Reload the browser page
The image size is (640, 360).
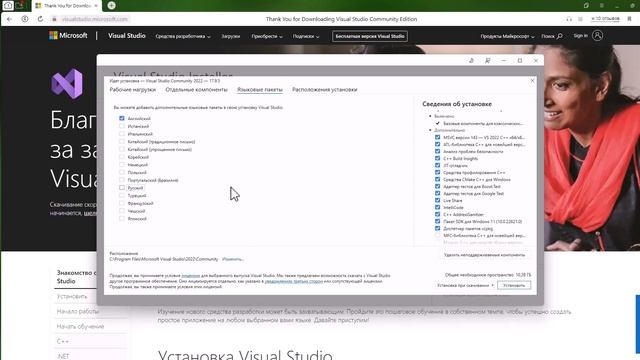[x=40, y=19]
